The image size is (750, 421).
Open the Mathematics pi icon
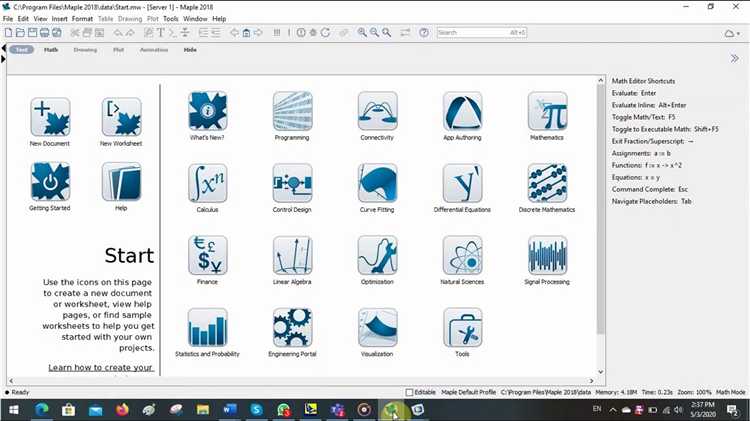[x=547, y=111]
